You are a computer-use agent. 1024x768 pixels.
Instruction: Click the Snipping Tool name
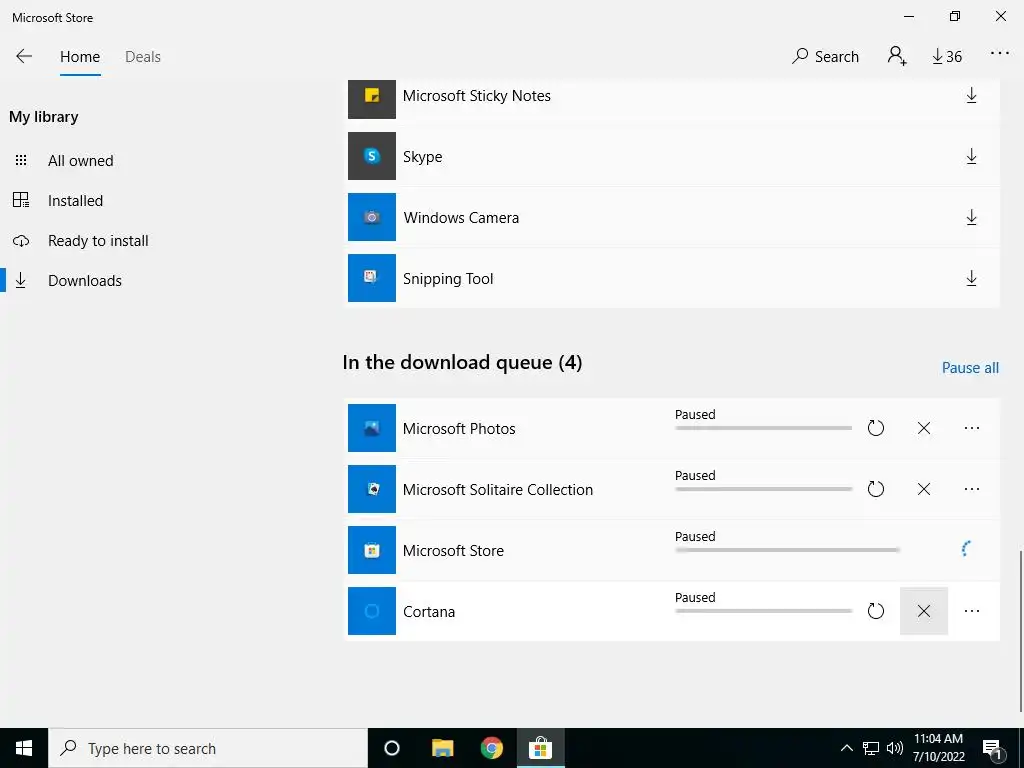tap(448, 279)
